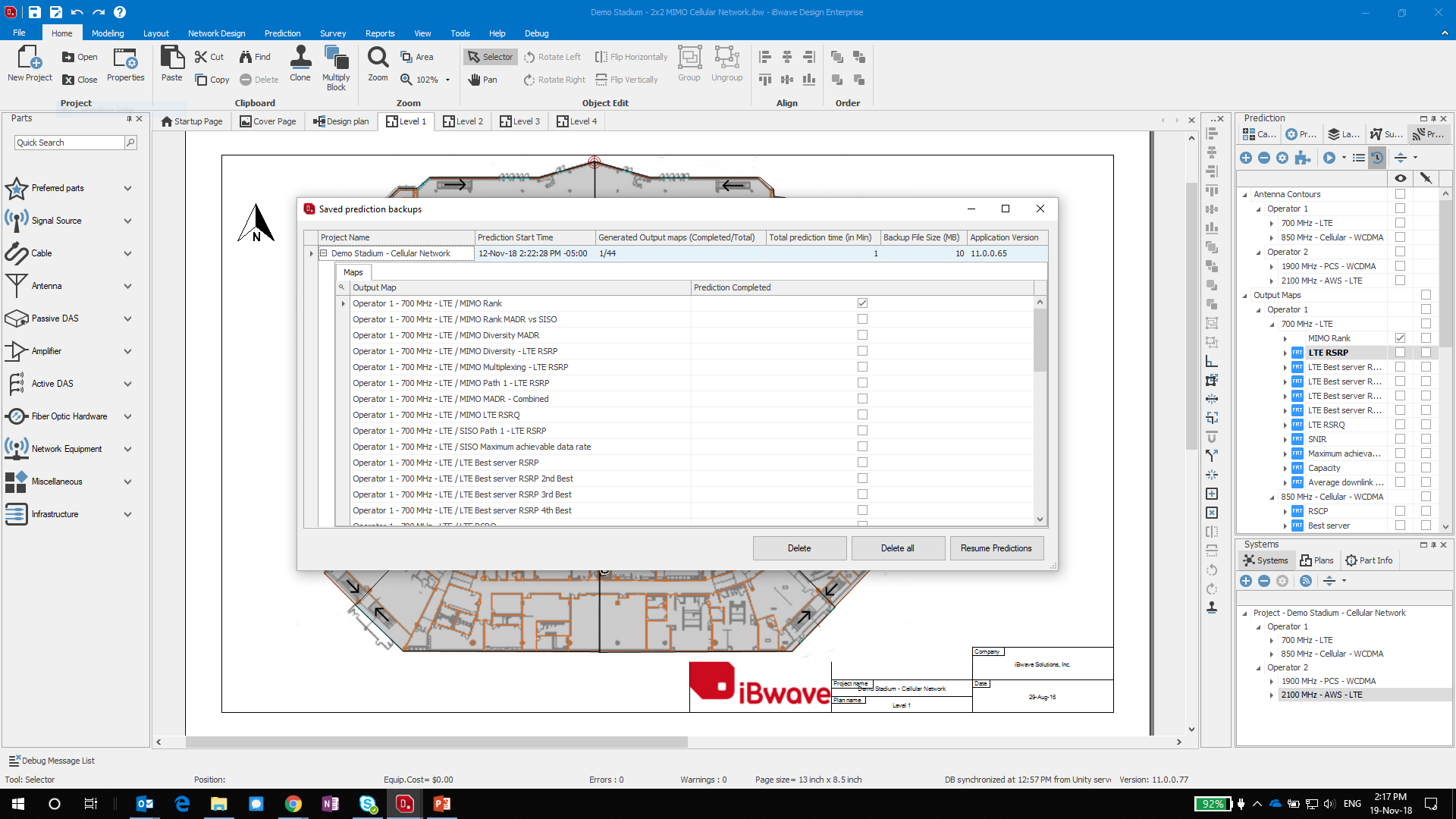This screenshot has width=1456, height=819.
Task: Open the Modeling ribbon tab
Action: pos(108,33)
